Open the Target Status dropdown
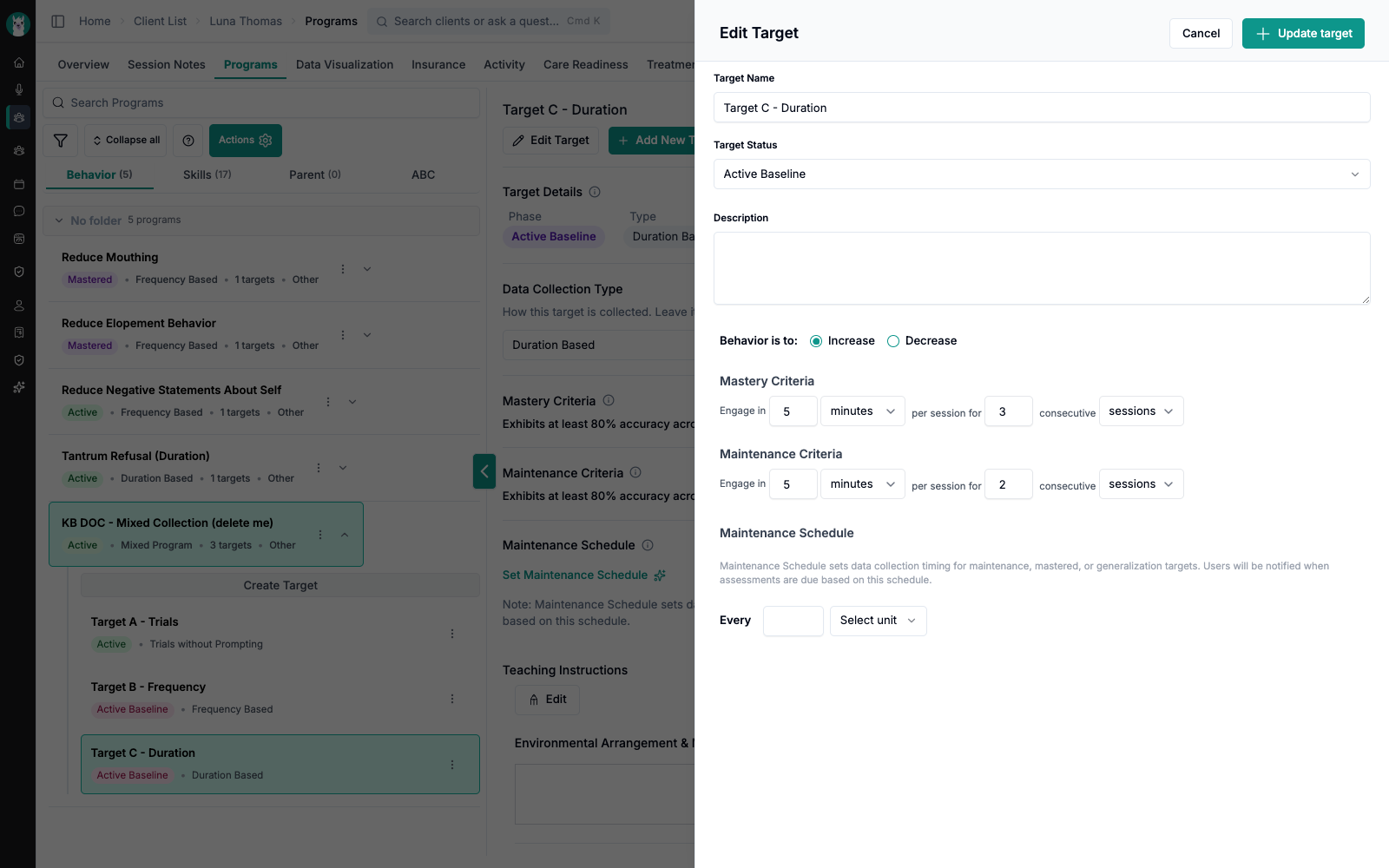The width and height of the screenshot is (1389, 868). tap(1042, 174)
